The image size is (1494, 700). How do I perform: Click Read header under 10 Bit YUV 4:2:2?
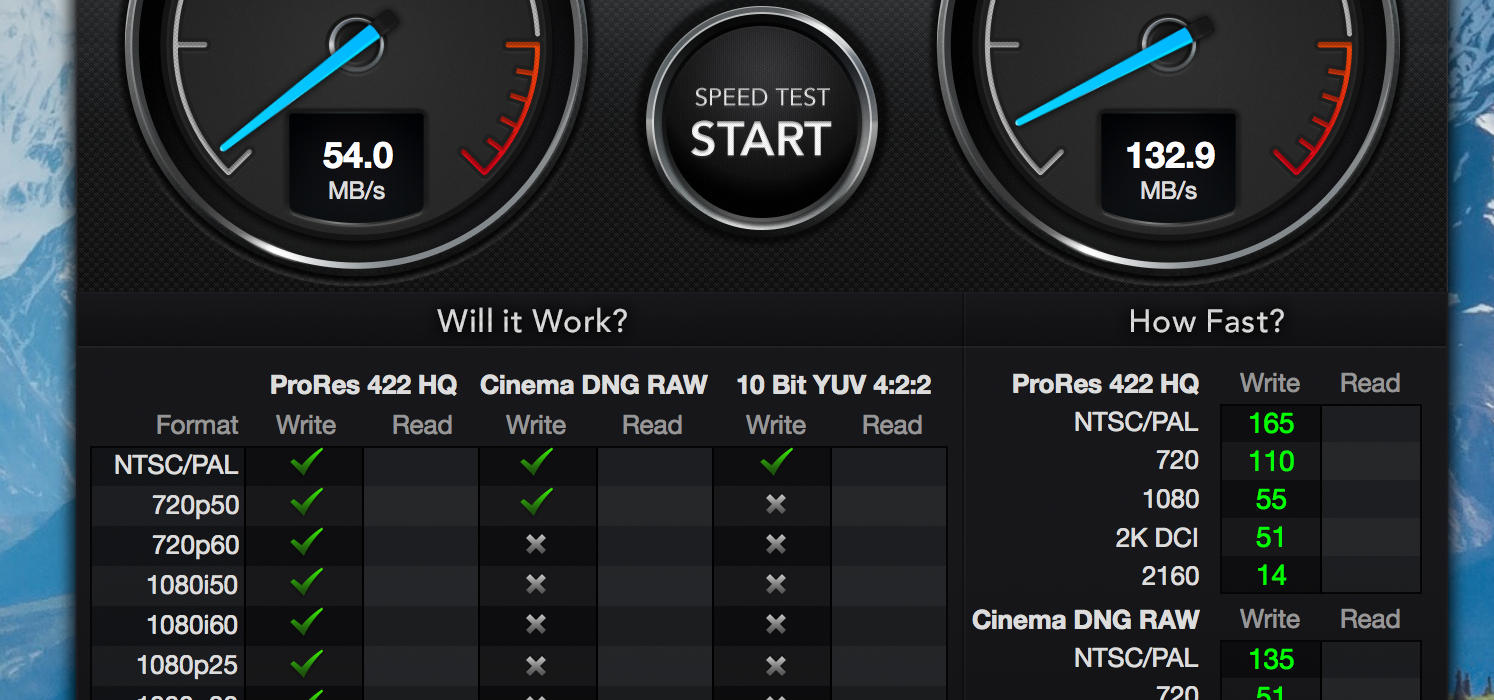pyautogui.click(x=892, y=425)
